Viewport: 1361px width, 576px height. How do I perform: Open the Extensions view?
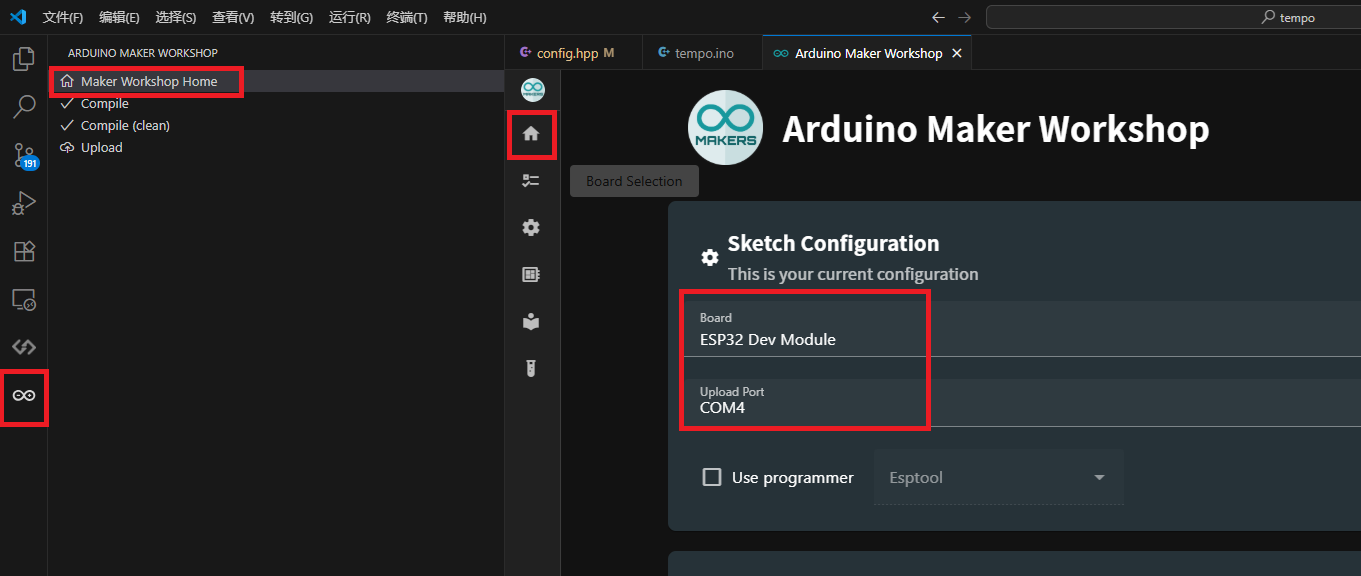tap(23, 251)
